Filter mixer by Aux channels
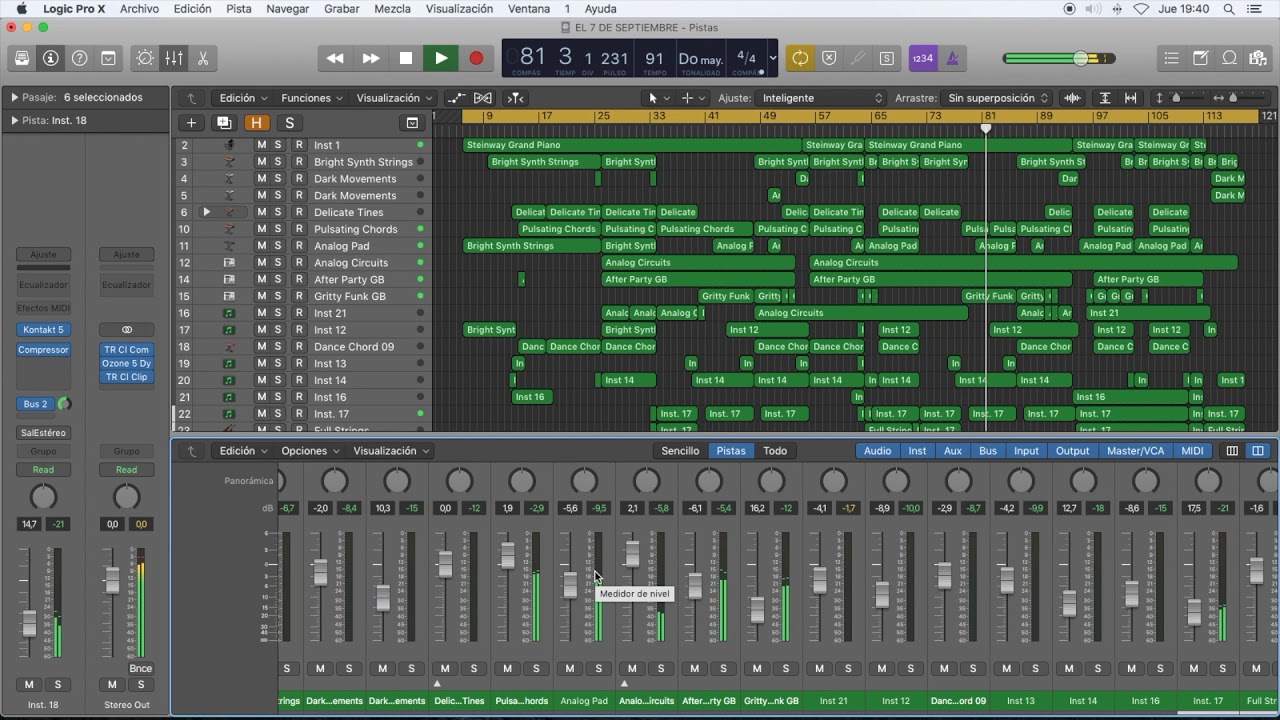Screen dimensions: 1280x720 (953, 451)
